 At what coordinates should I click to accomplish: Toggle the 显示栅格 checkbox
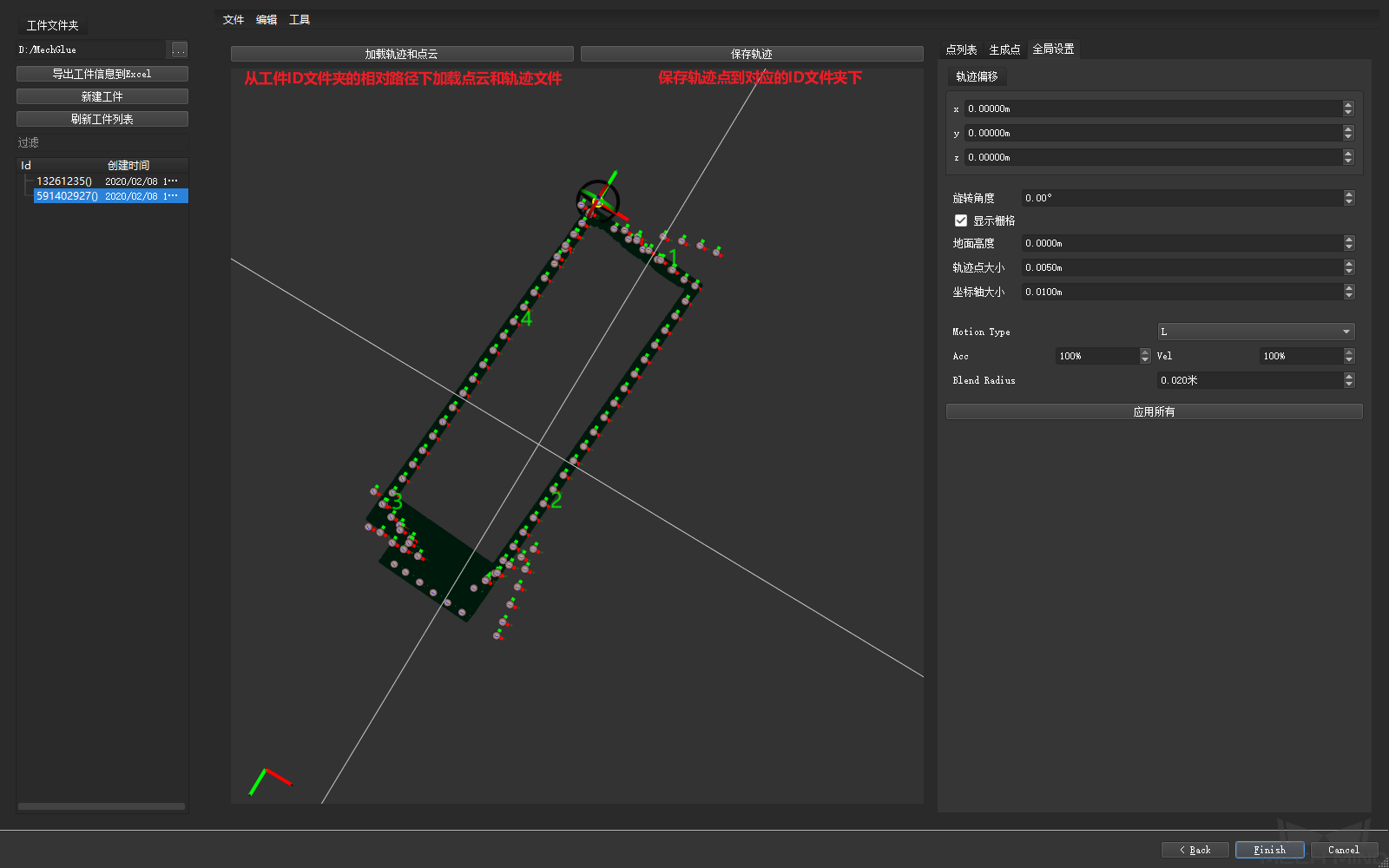point(961,220)
